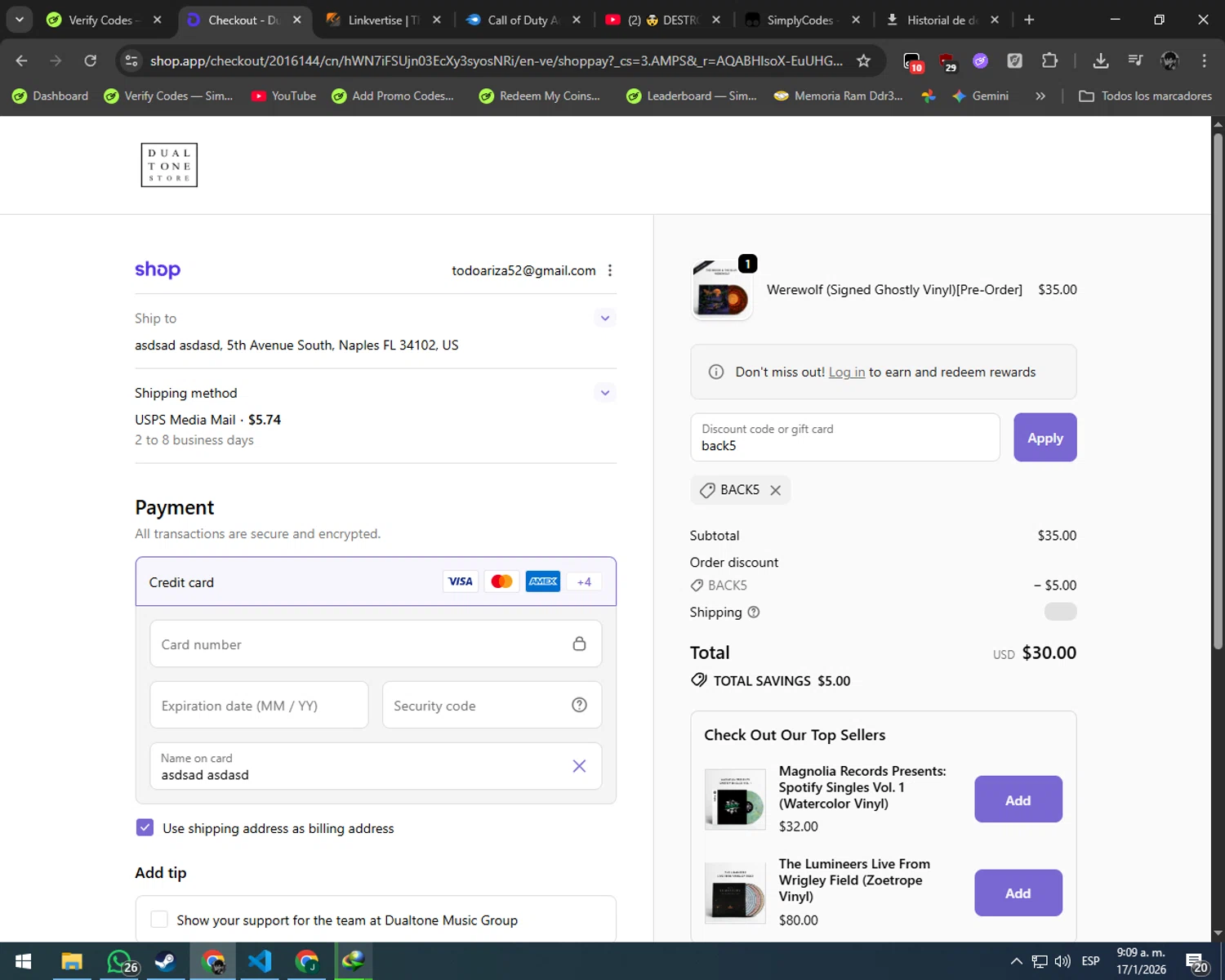
Task: Switch to the DESTRC YouTube browser tab
Action: 663,20
